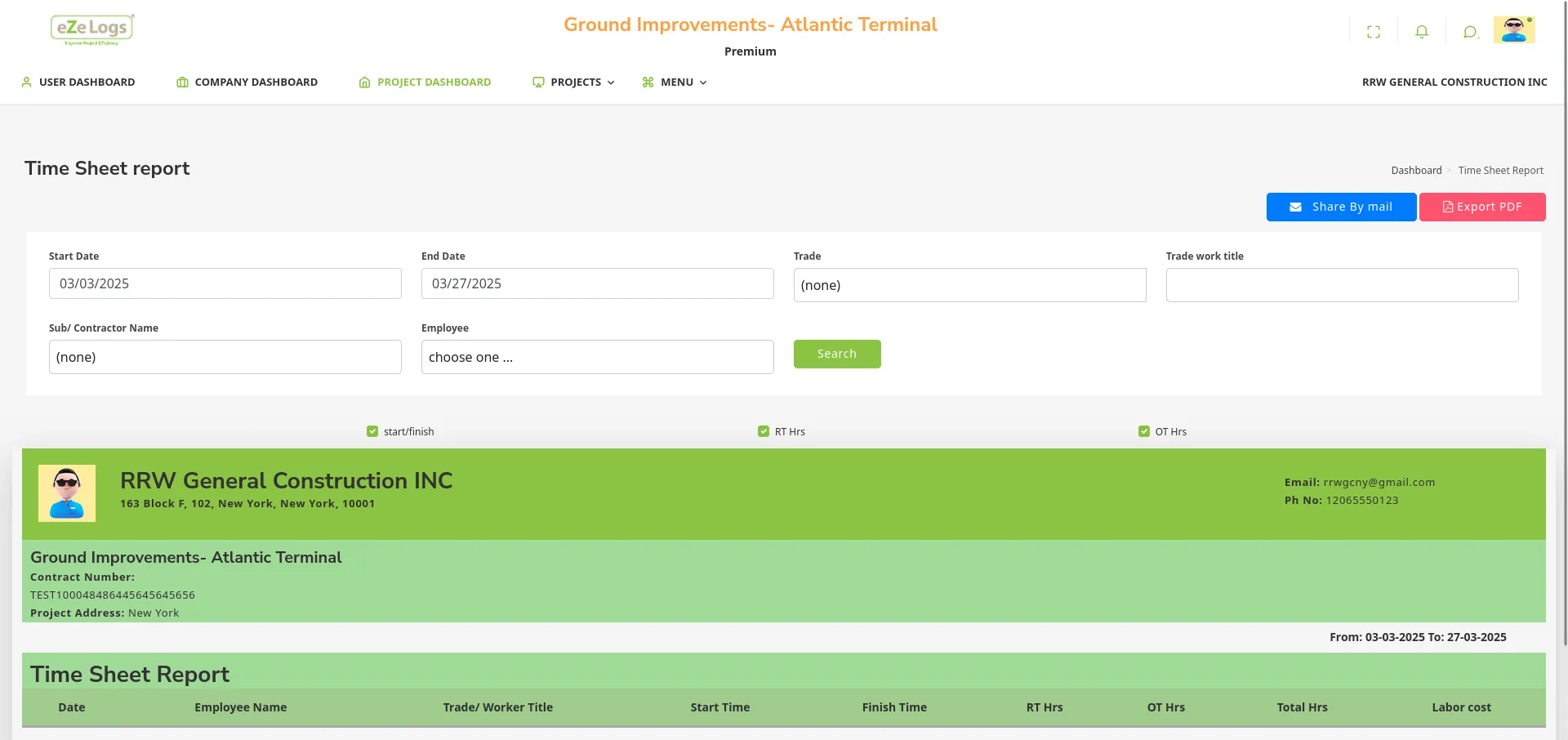1568x740 pixels.
Task: Disable the OT Hrs checkbox
Action: pyautogui.click(x=1143, y=431)
